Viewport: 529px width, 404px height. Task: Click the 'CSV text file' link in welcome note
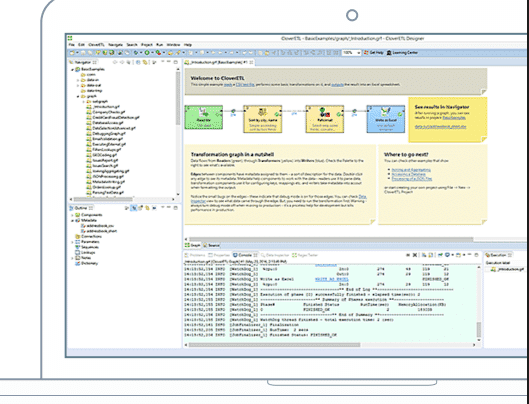245,84
